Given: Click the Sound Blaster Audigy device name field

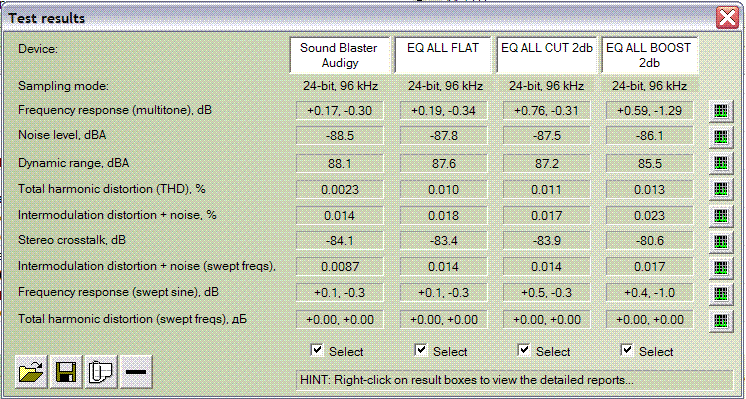Looking at the screenshot, I should (x=340, y=55).
